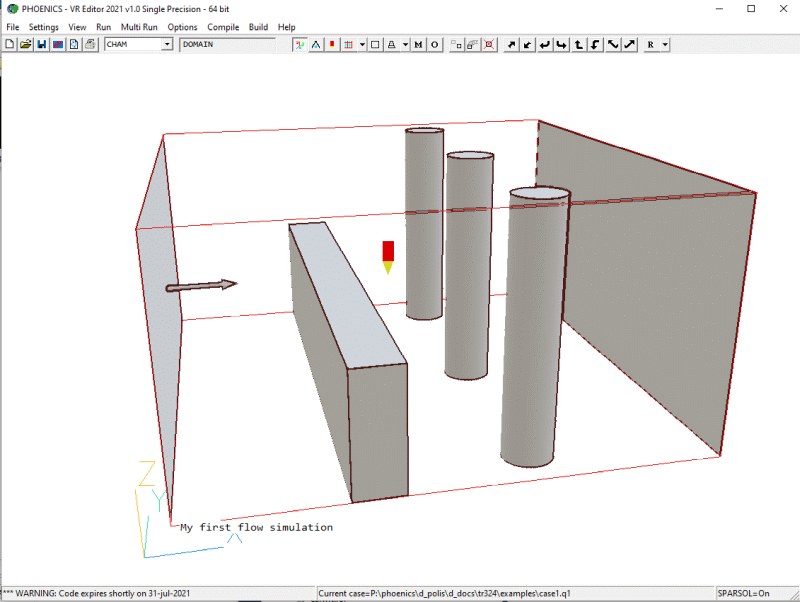Open the Compile menu
The height and width of the screenshot is (602, 800).
coord(221,27)
